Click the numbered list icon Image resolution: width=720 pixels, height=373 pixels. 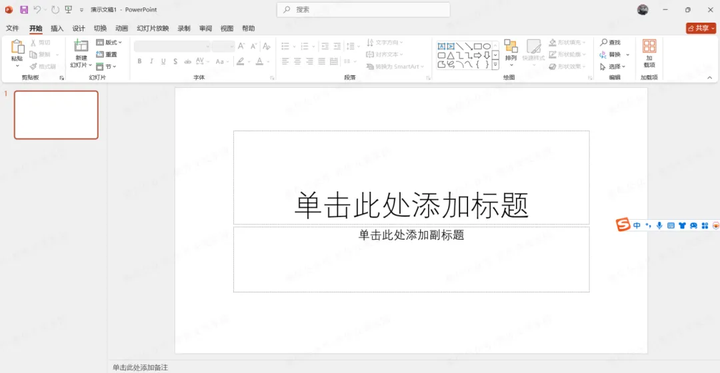(304, 46)
